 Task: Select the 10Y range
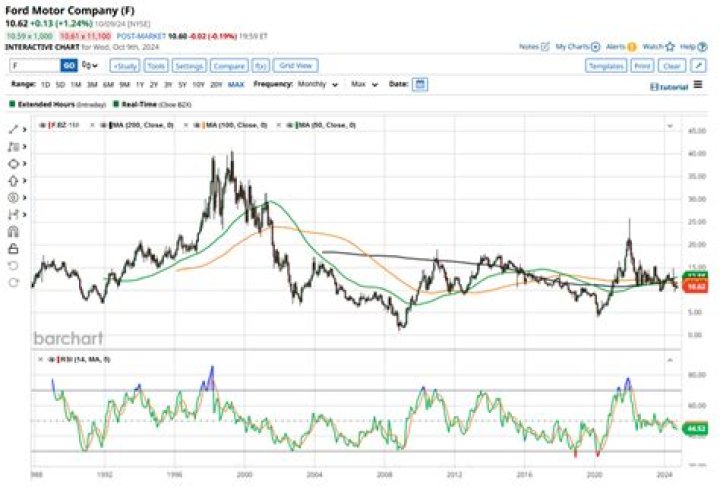[x=198, y=85]
